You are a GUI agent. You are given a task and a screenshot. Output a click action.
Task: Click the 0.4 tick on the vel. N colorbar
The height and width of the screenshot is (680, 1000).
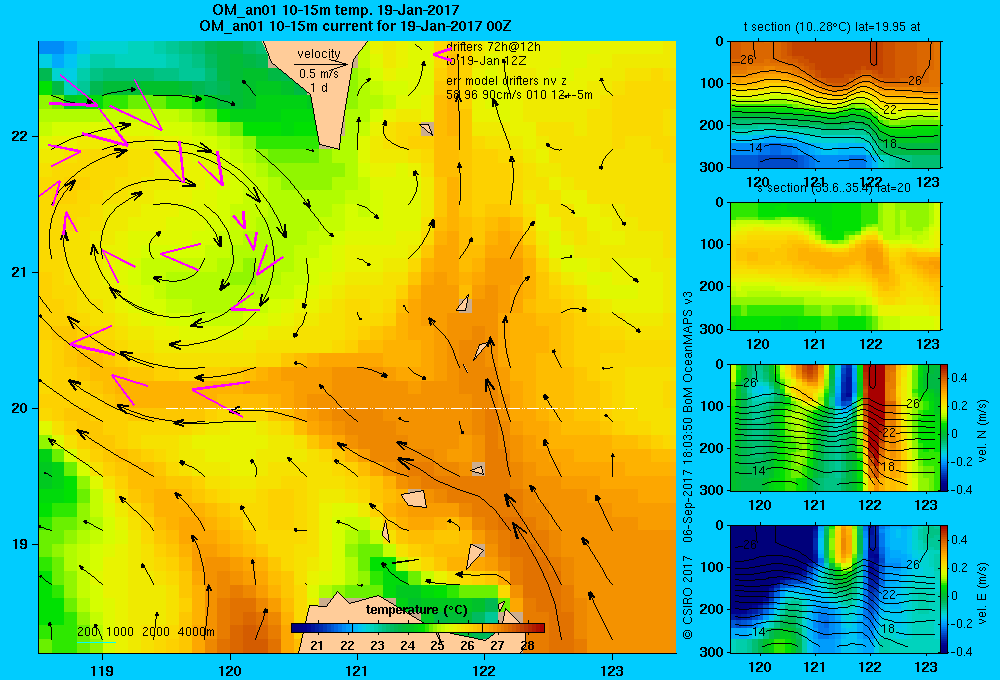click(x=959, y=378)
